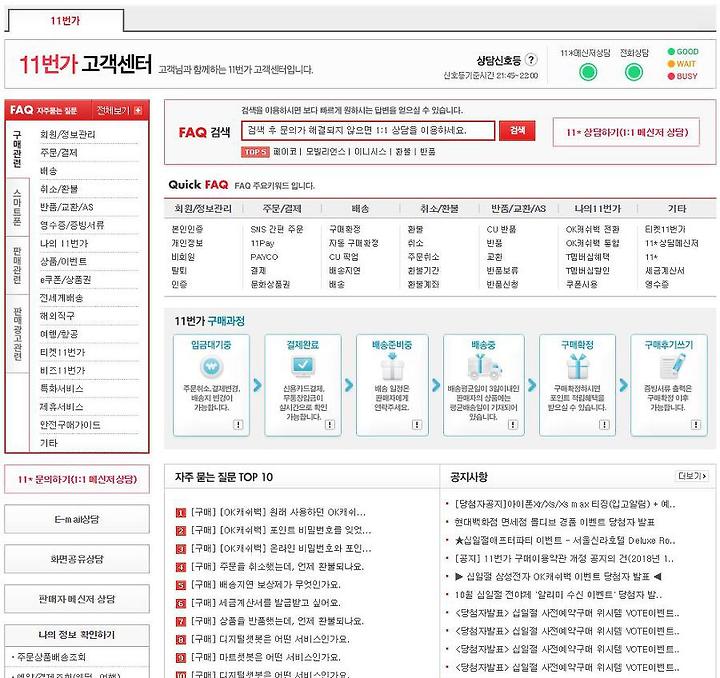Open the 티켓11번가 Quick FAQ keyword
Viewport: 720px width, 678px height.
[x=665, y=229]
